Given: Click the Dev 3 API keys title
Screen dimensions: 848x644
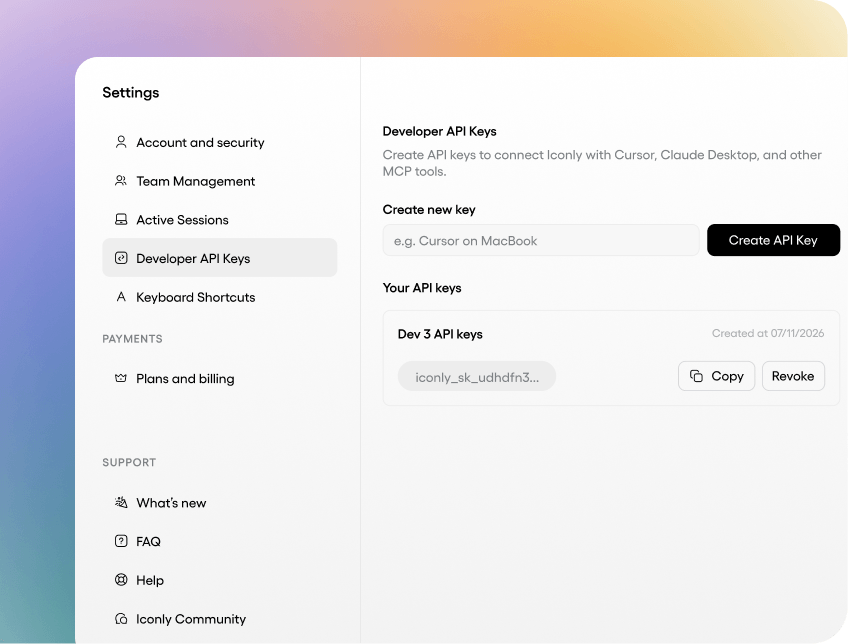Looking at the screenshot, I should [440, 334].
